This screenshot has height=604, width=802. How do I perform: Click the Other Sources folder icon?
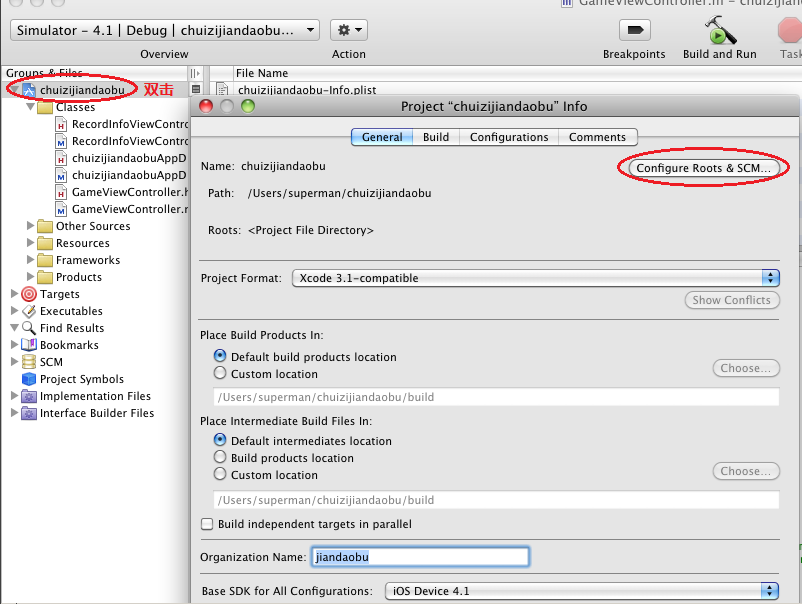point(45,226)
